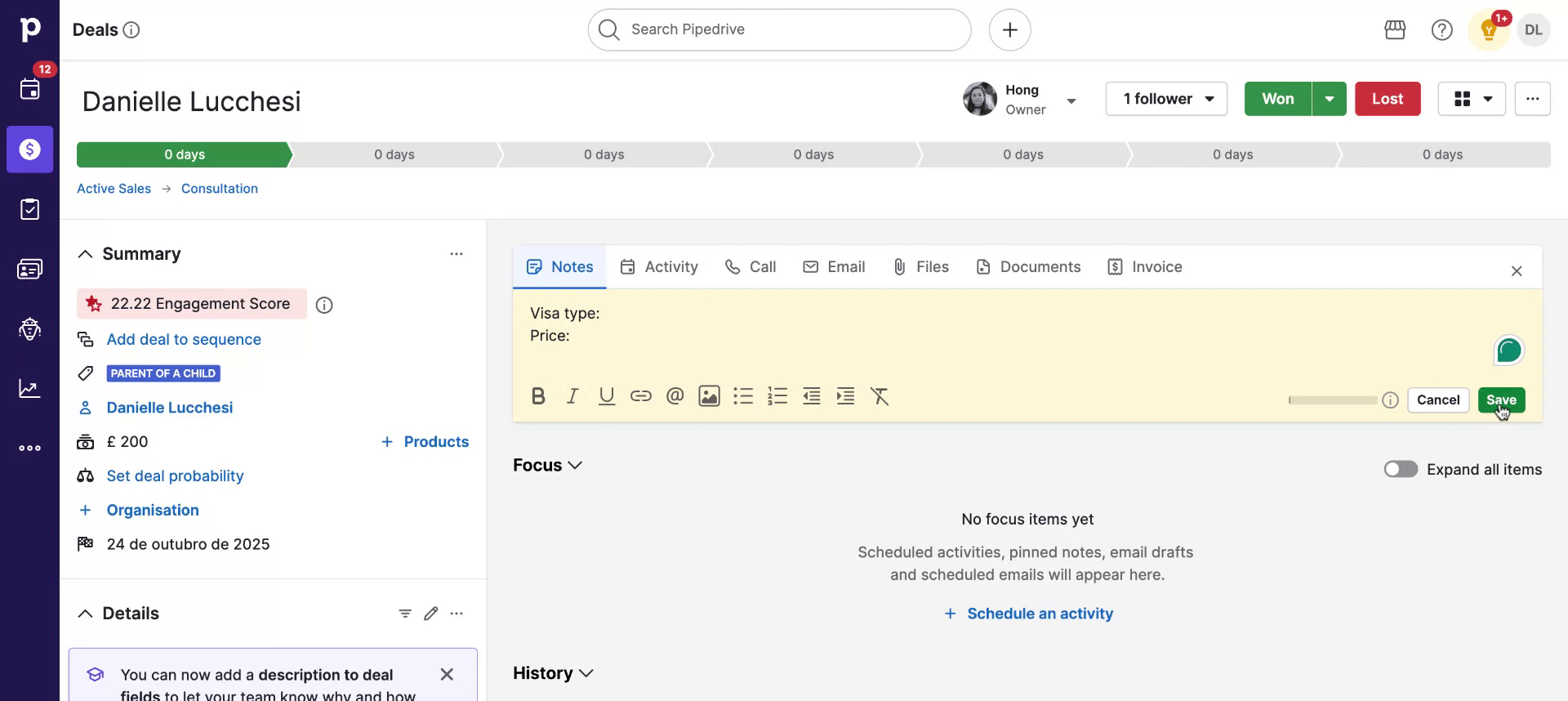This screenshot has width=1568, height=701.
Task: Increase indent in the note
Action: (x=845, y=396)
